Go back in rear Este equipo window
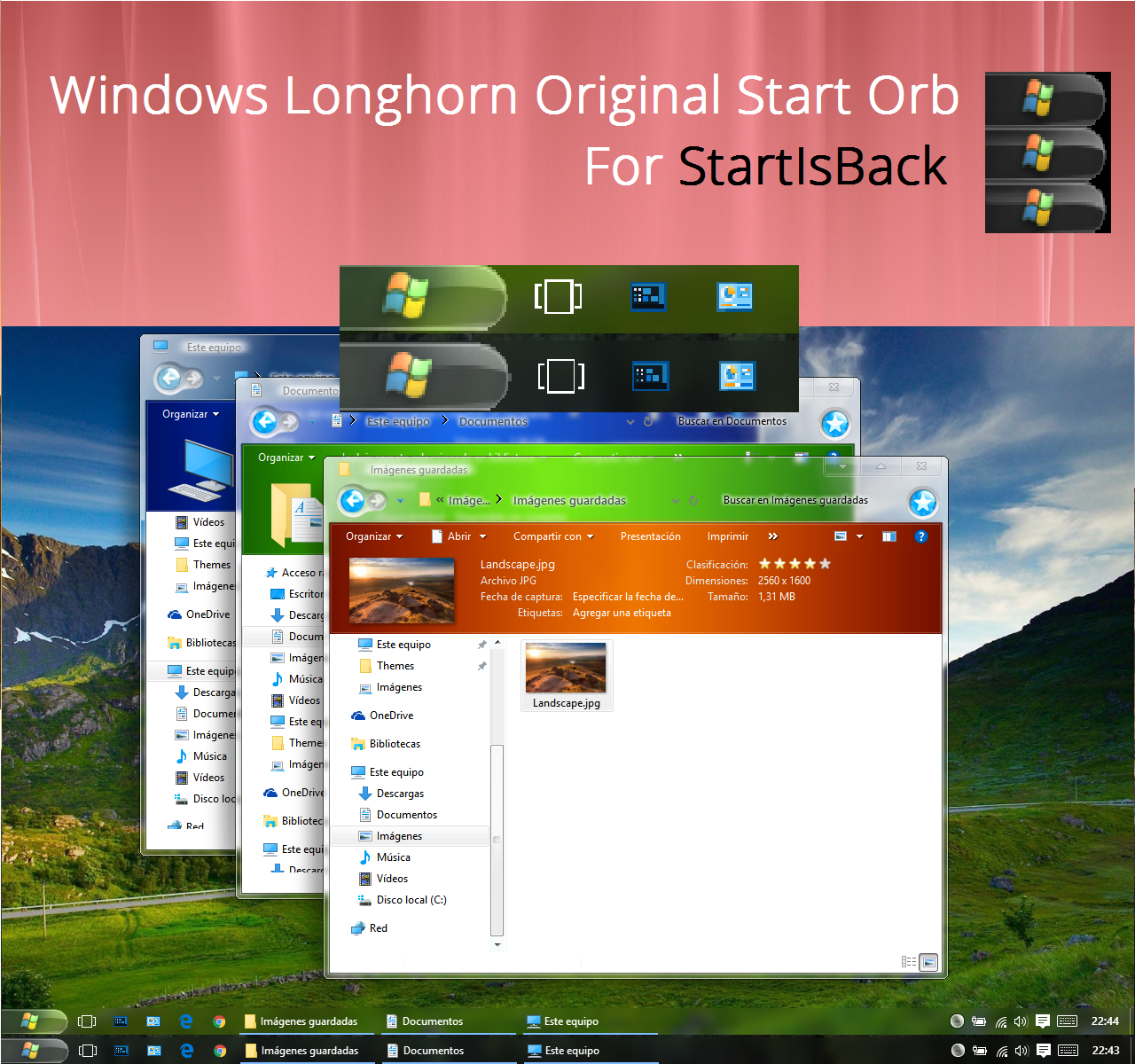The height and width of the screenshot is (1064, 1135). click(168, 379)
